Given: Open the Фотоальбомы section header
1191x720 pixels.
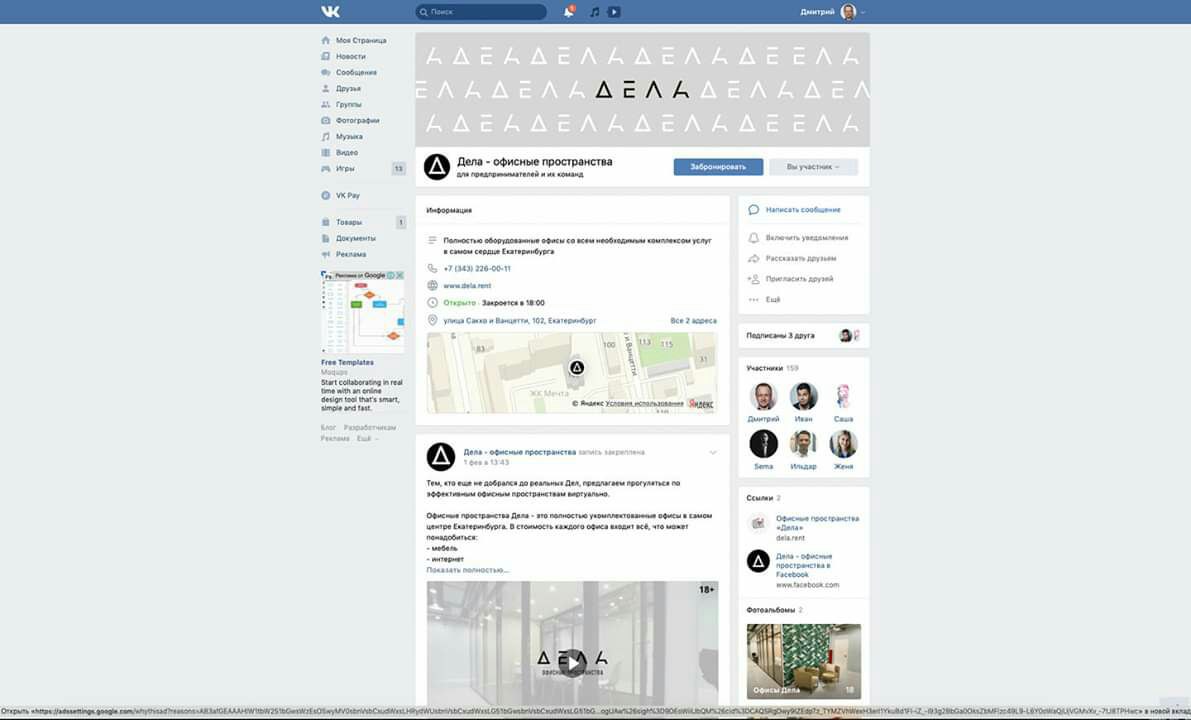Looking at the screenshot, I should (x=774, y=610).
